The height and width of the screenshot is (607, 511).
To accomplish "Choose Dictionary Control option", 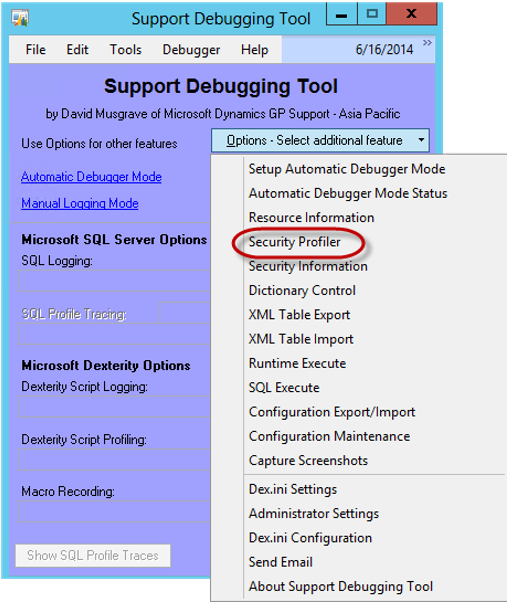I will tap(302, 290).
